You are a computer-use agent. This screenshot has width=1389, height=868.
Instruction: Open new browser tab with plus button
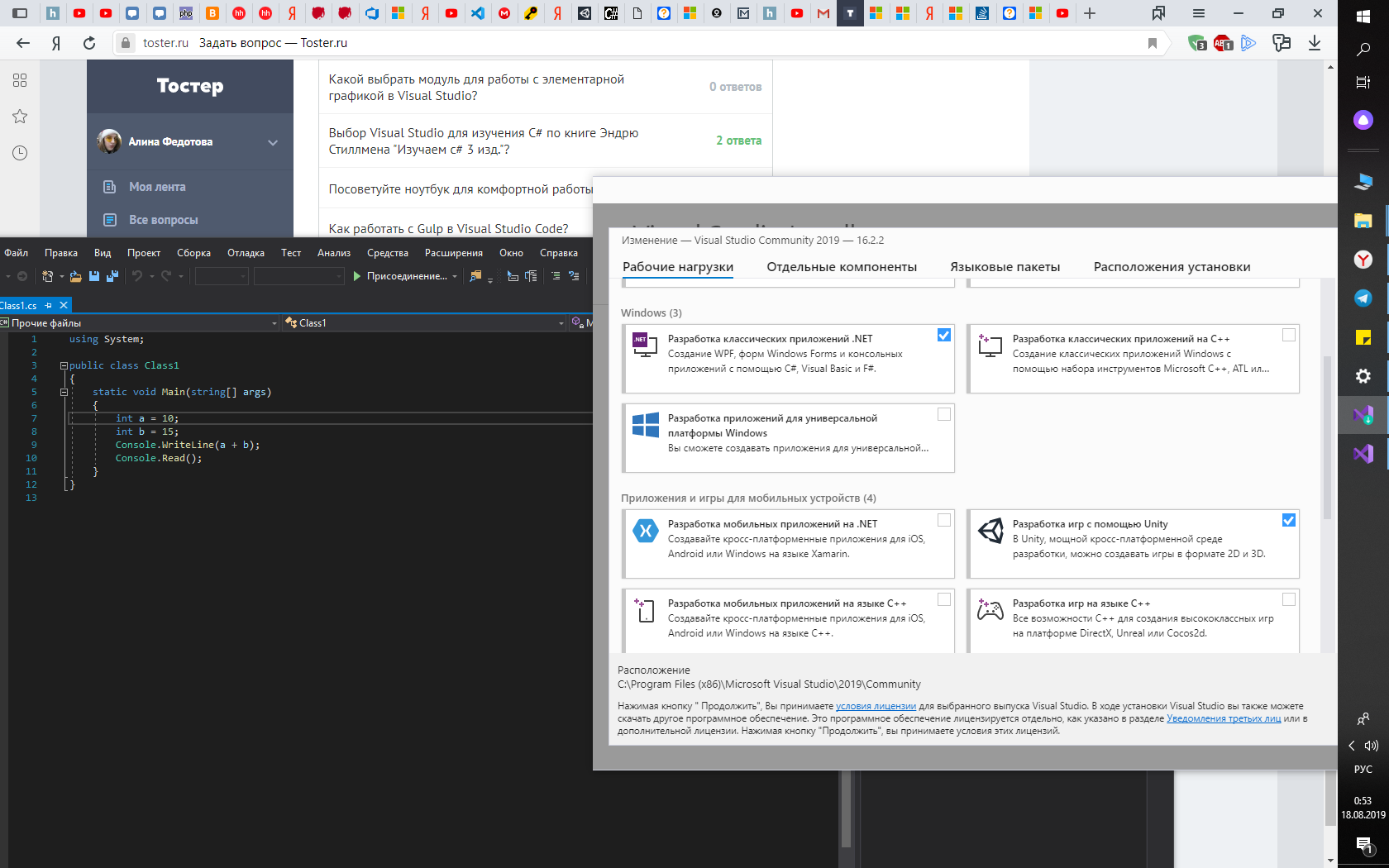[x=1090, y=13]
